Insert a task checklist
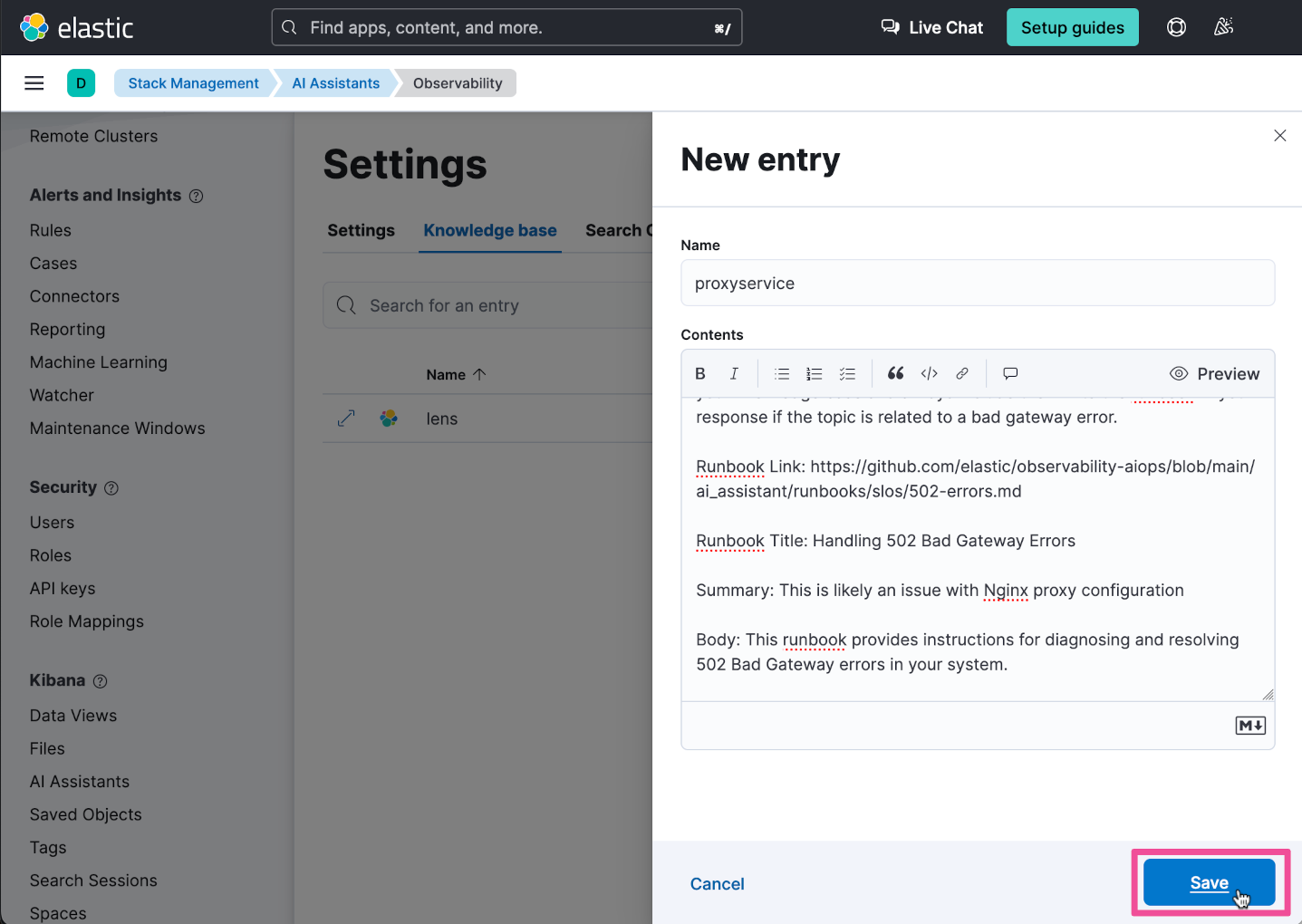This screenshot has height=924, width=1302. [x=847, y=373]
